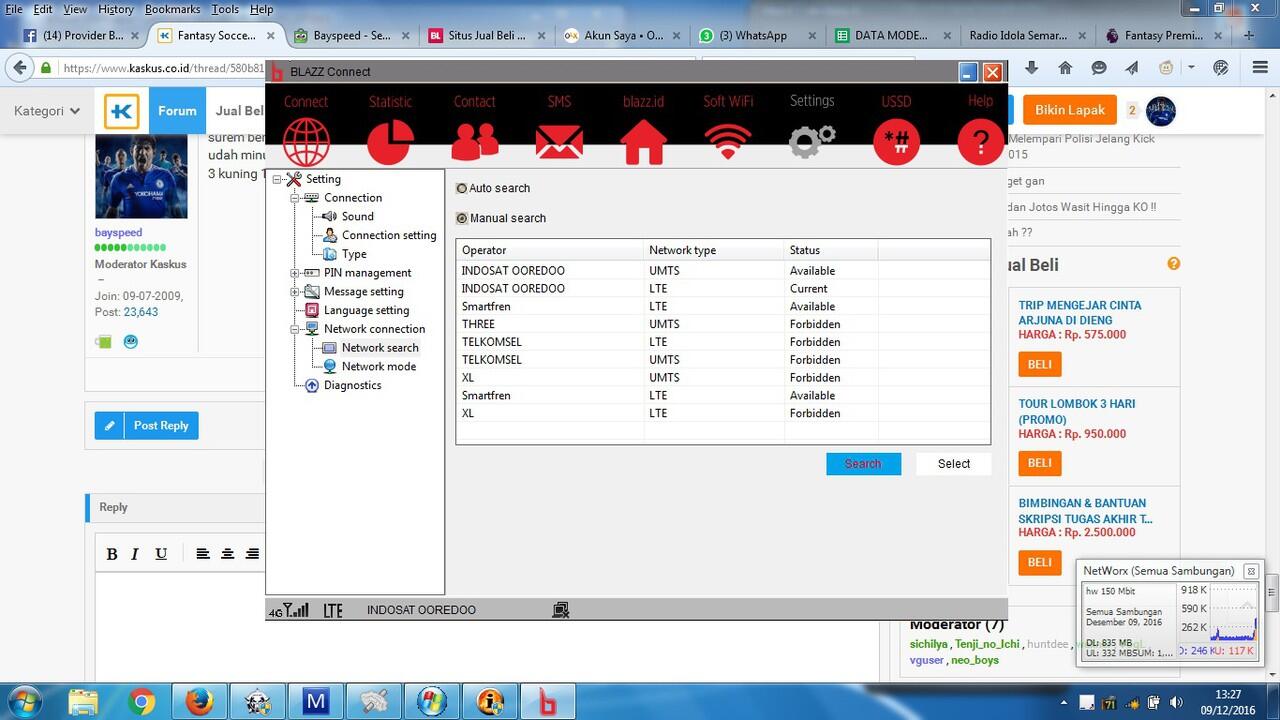Click the Network mode globe icon

point(330,366)
